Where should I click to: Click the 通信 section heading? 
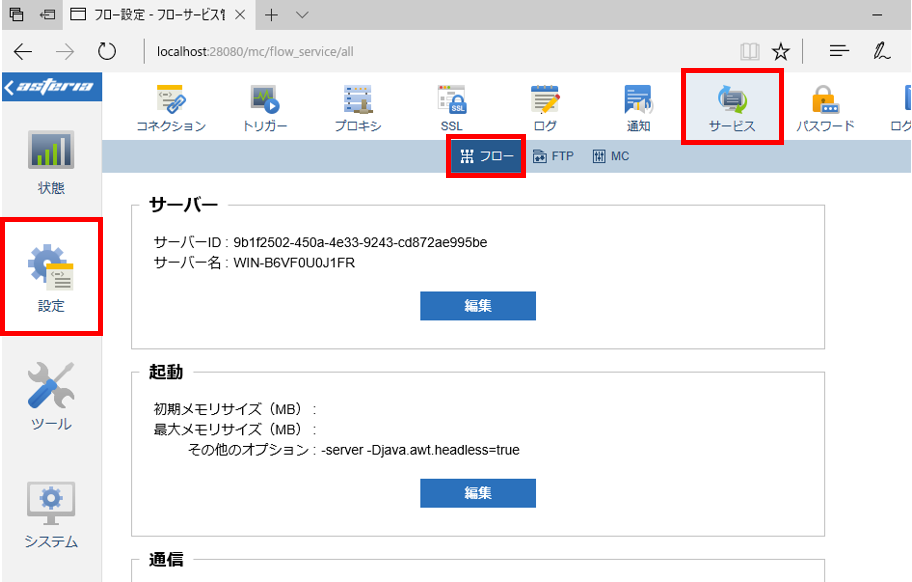(x=166, y=560)
